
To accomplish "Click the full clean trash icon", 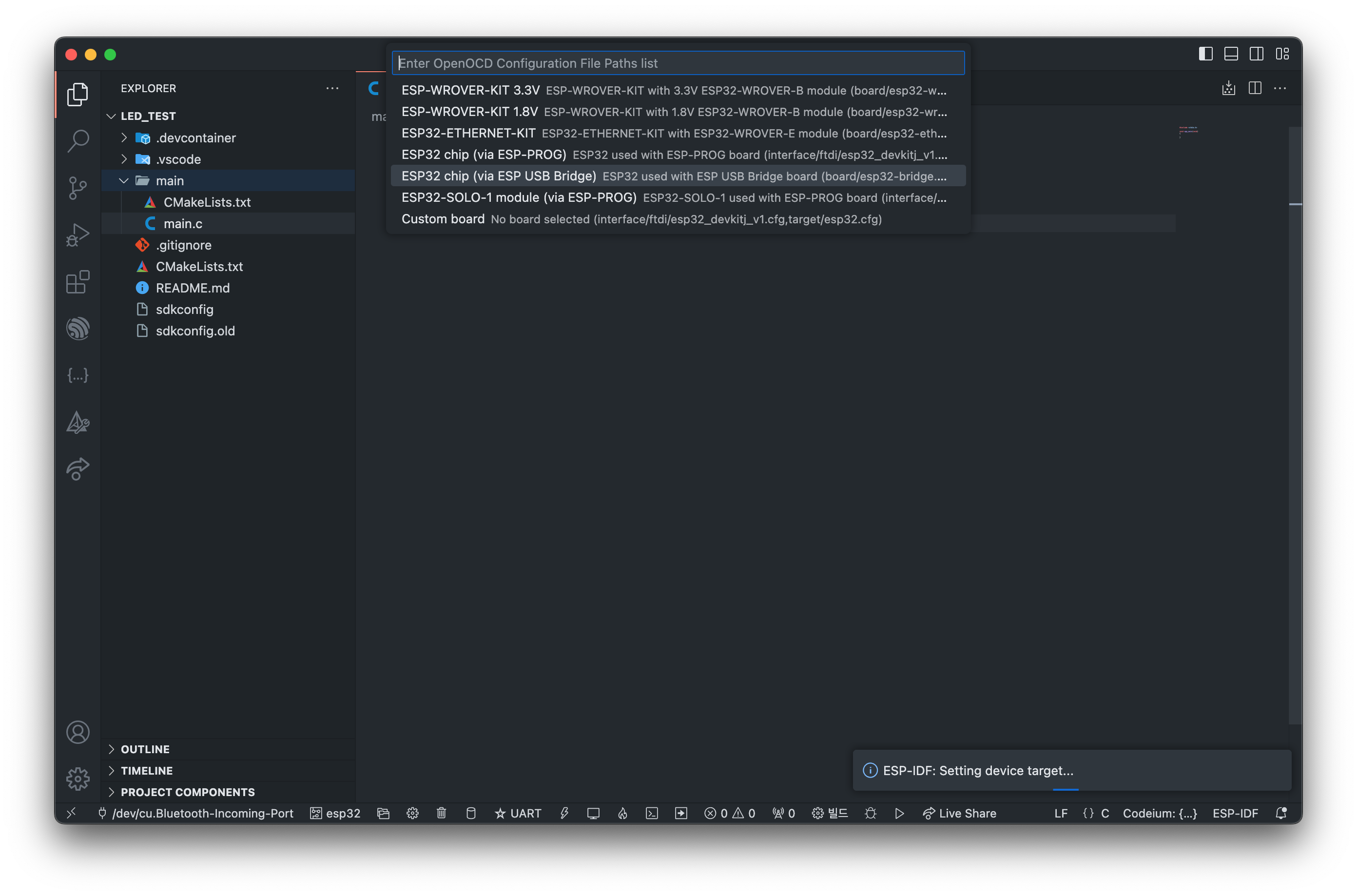I will pos(441,813).
